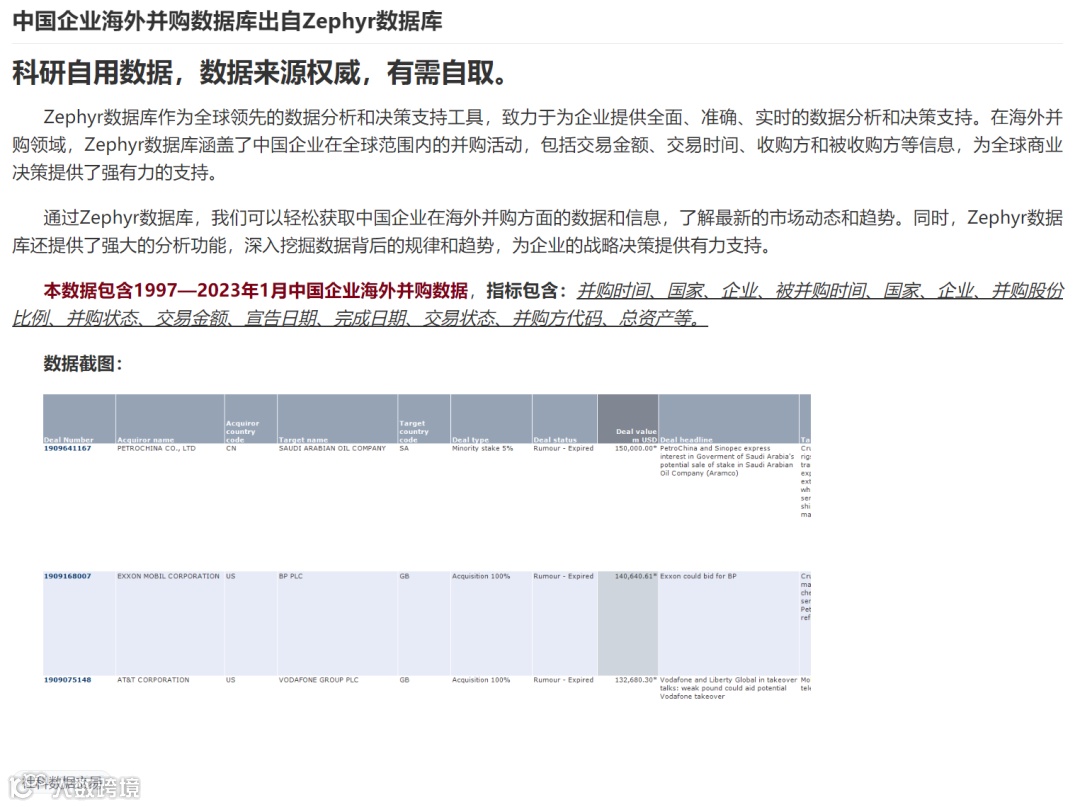
Task: Open deal number 1909641167
Action: point(68,448)
